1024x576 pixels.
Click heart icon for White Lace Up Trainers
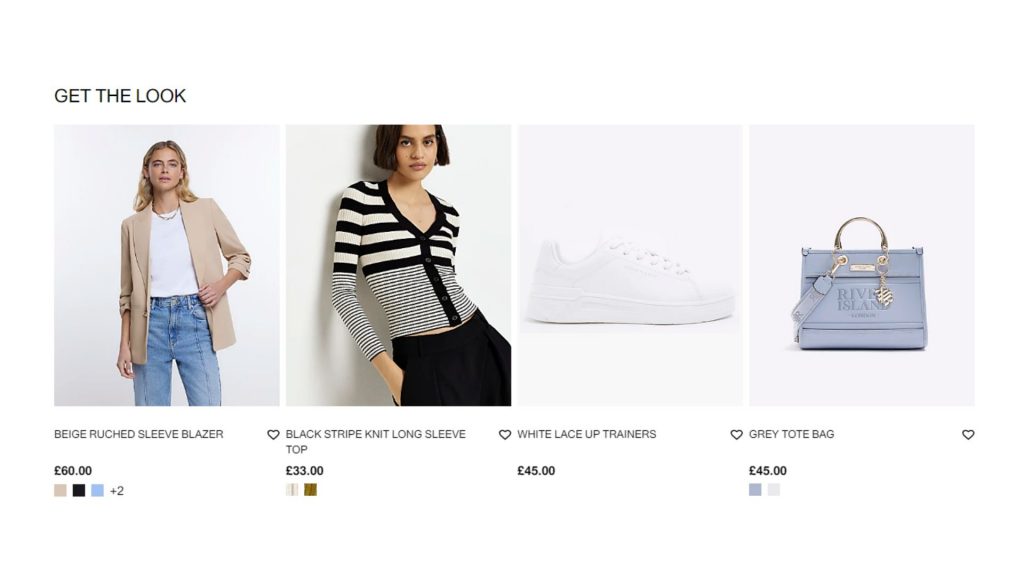pos(736,435)
